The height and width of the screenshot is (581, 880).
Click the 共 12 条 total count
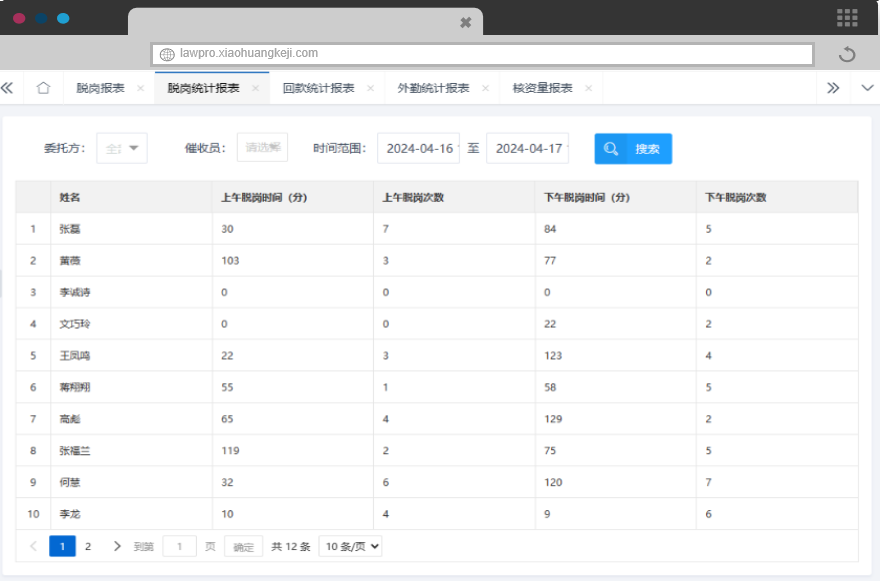coord(291,546)
